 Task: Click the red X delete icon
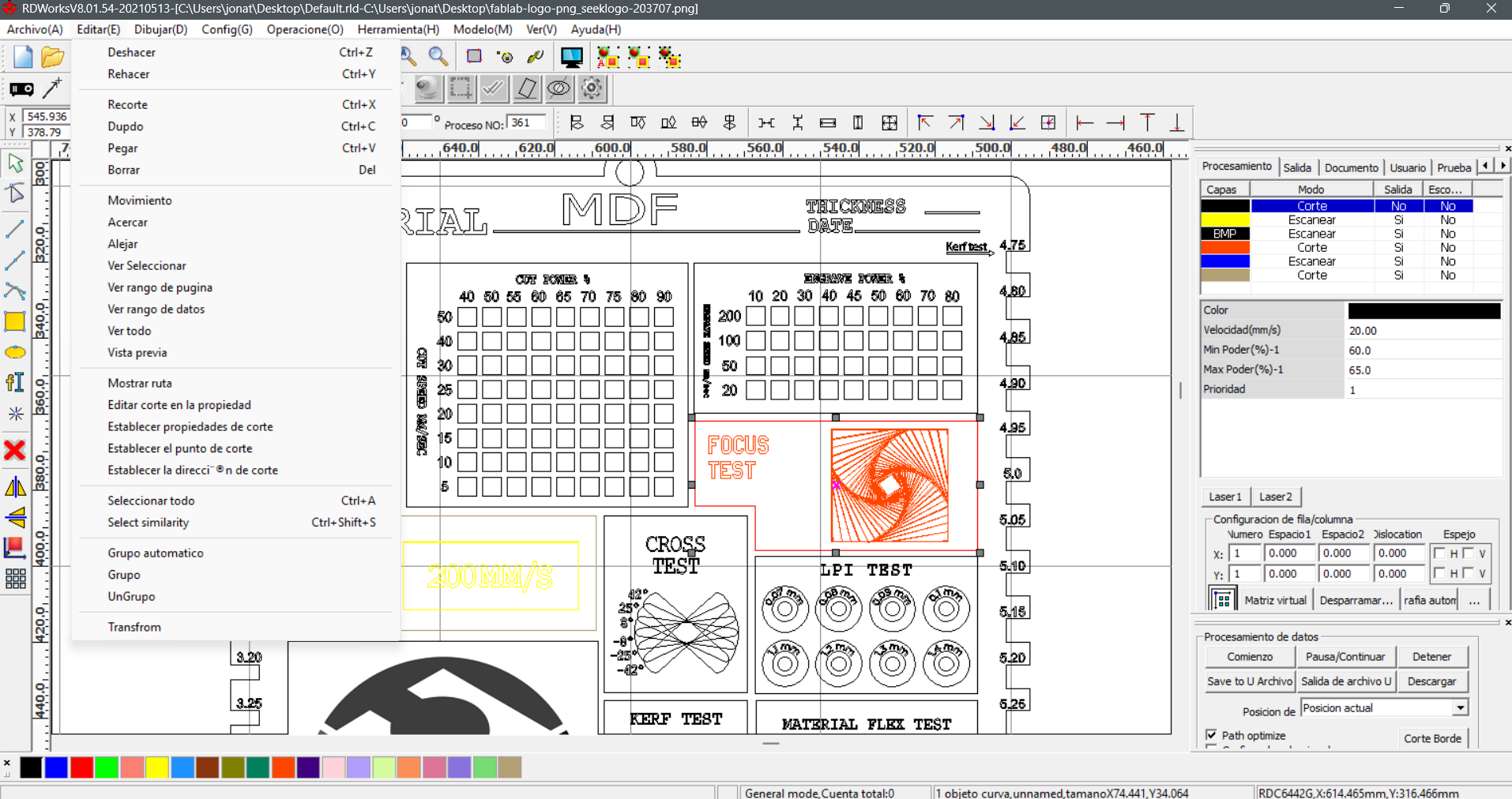pos(15,450)
